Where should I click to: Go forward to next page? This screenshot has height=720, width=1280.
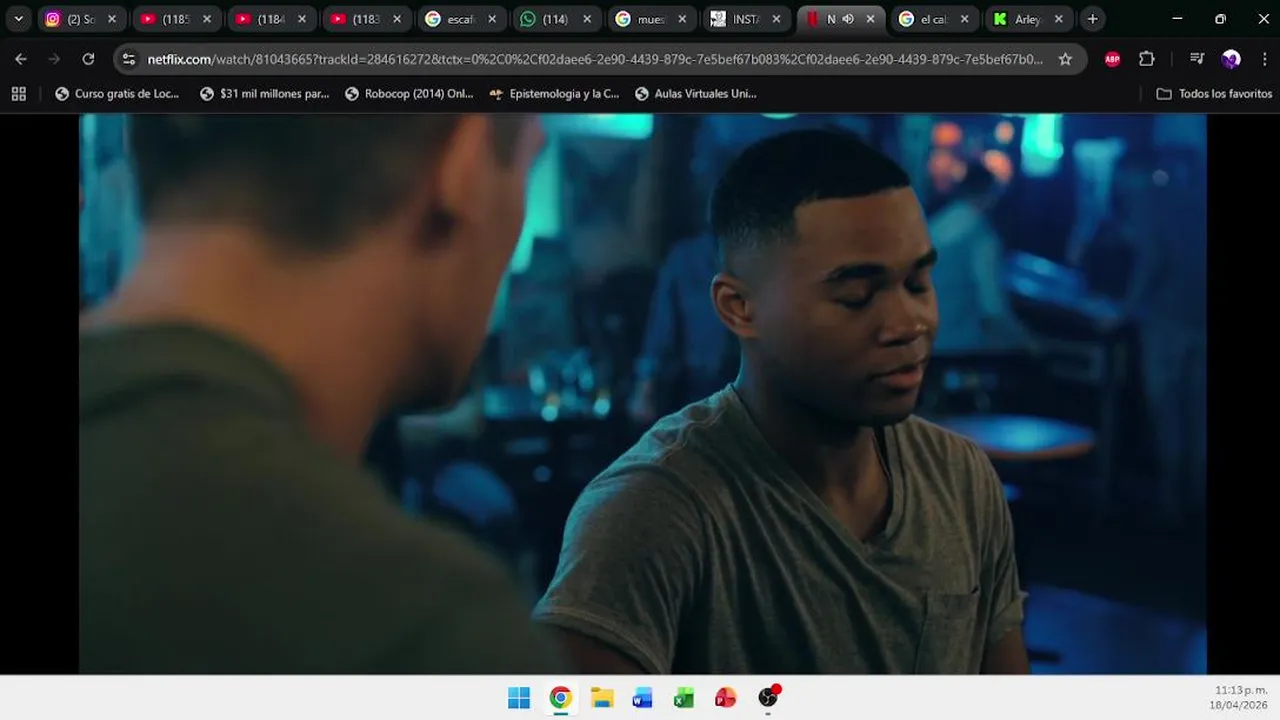click(55, 59)
